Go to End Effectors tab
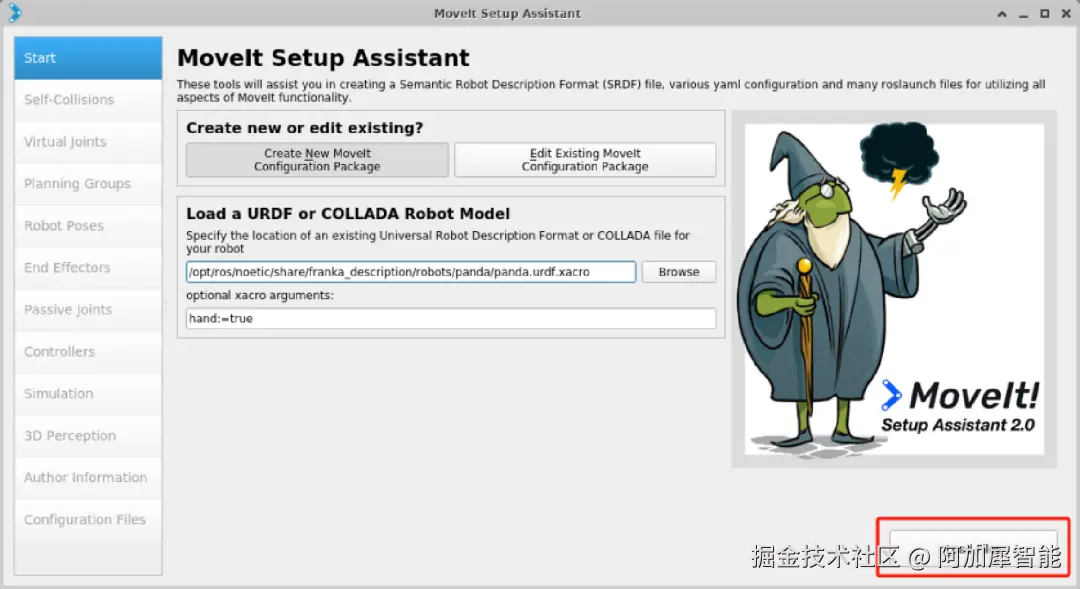Image resolution: width=1080 pixels, height=589 pixels. [88, 268]
